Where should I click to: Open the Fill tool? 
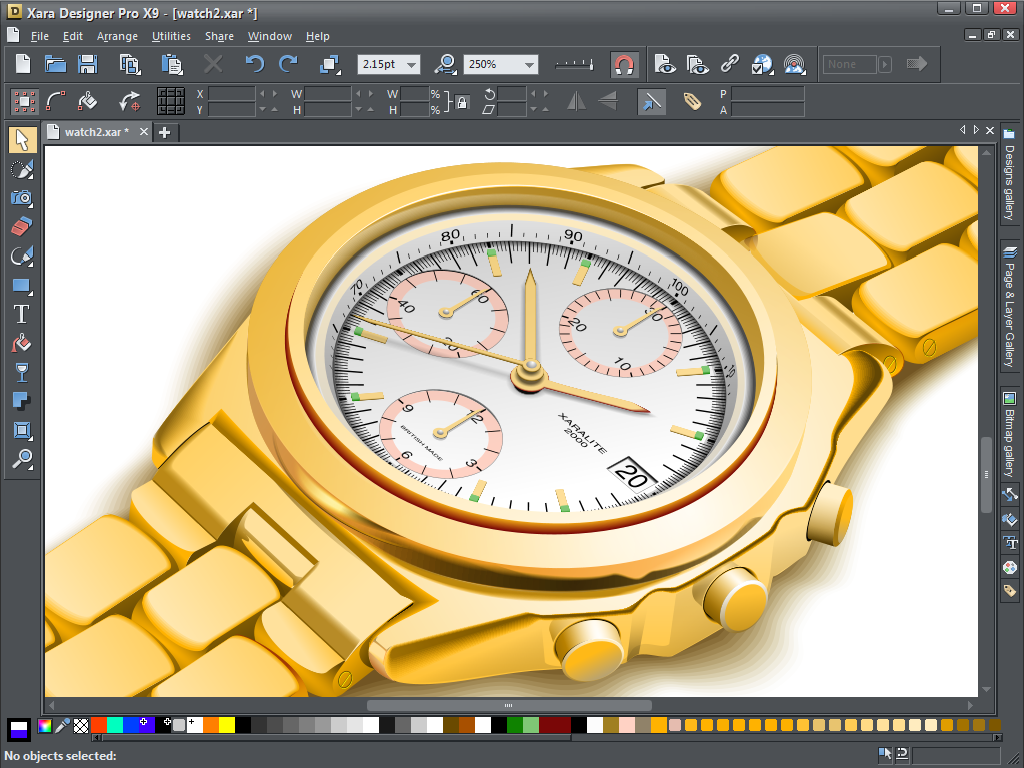click(x=22, y=343)
